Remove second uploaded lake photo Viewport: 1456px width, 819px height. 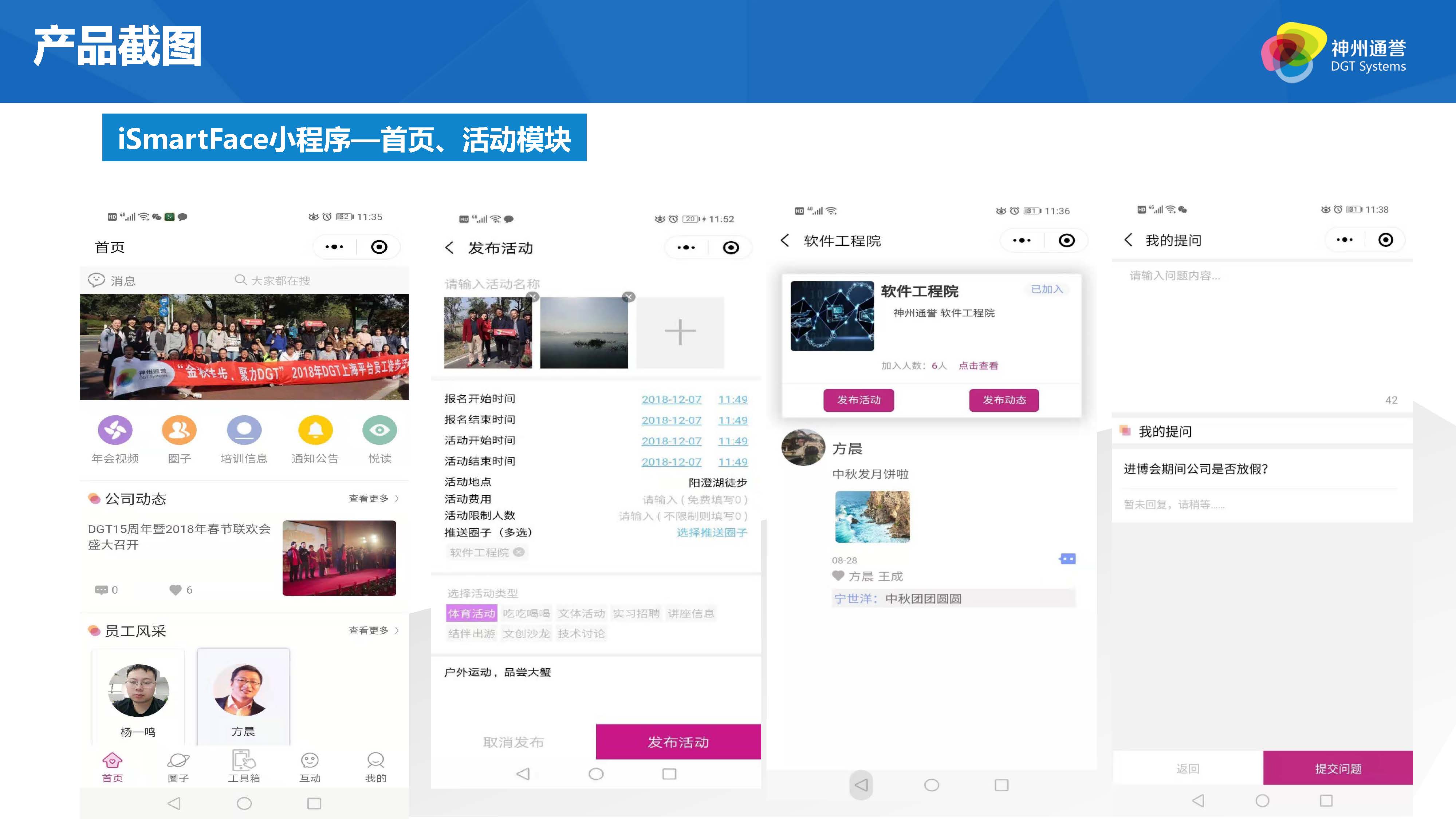coord(629,297)
